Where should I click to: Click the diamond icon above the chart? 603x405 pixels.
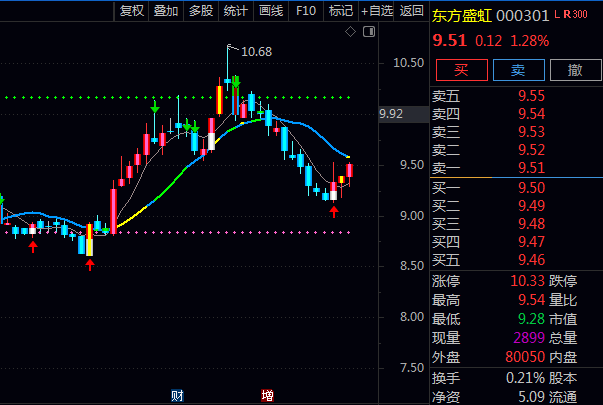(x=350, y=32)
